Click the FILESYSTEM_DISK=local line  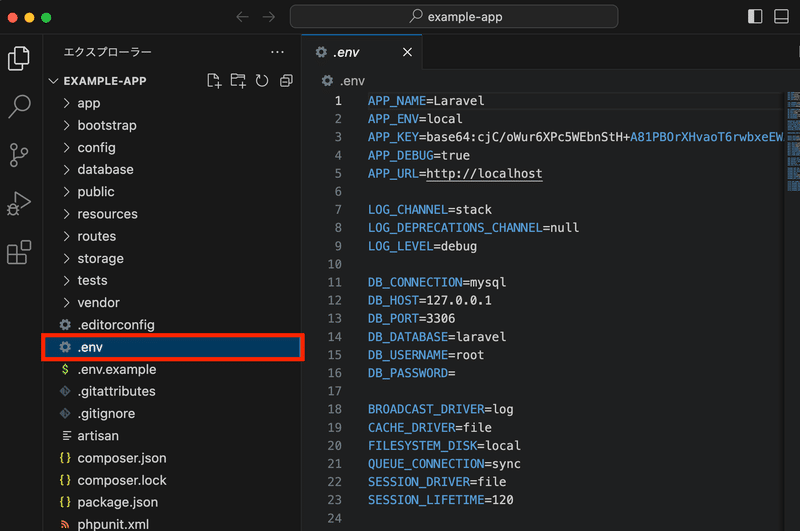click(444, 446)
